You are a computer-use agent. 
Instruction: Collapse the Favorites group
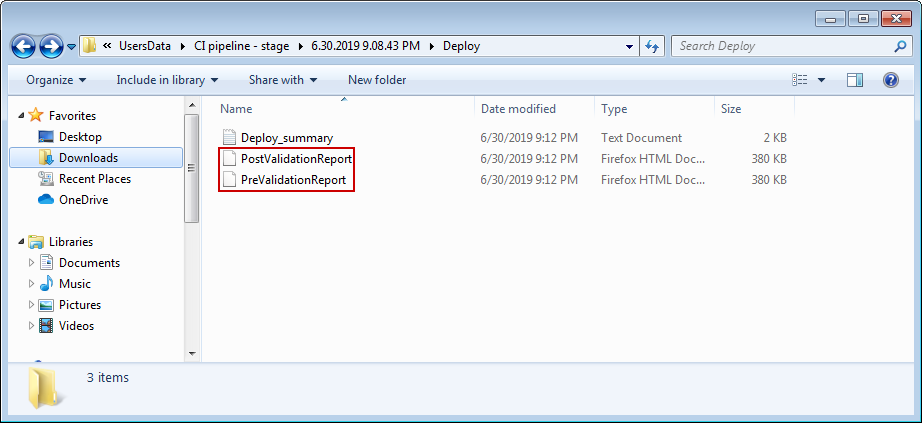(x=22, y=116)
